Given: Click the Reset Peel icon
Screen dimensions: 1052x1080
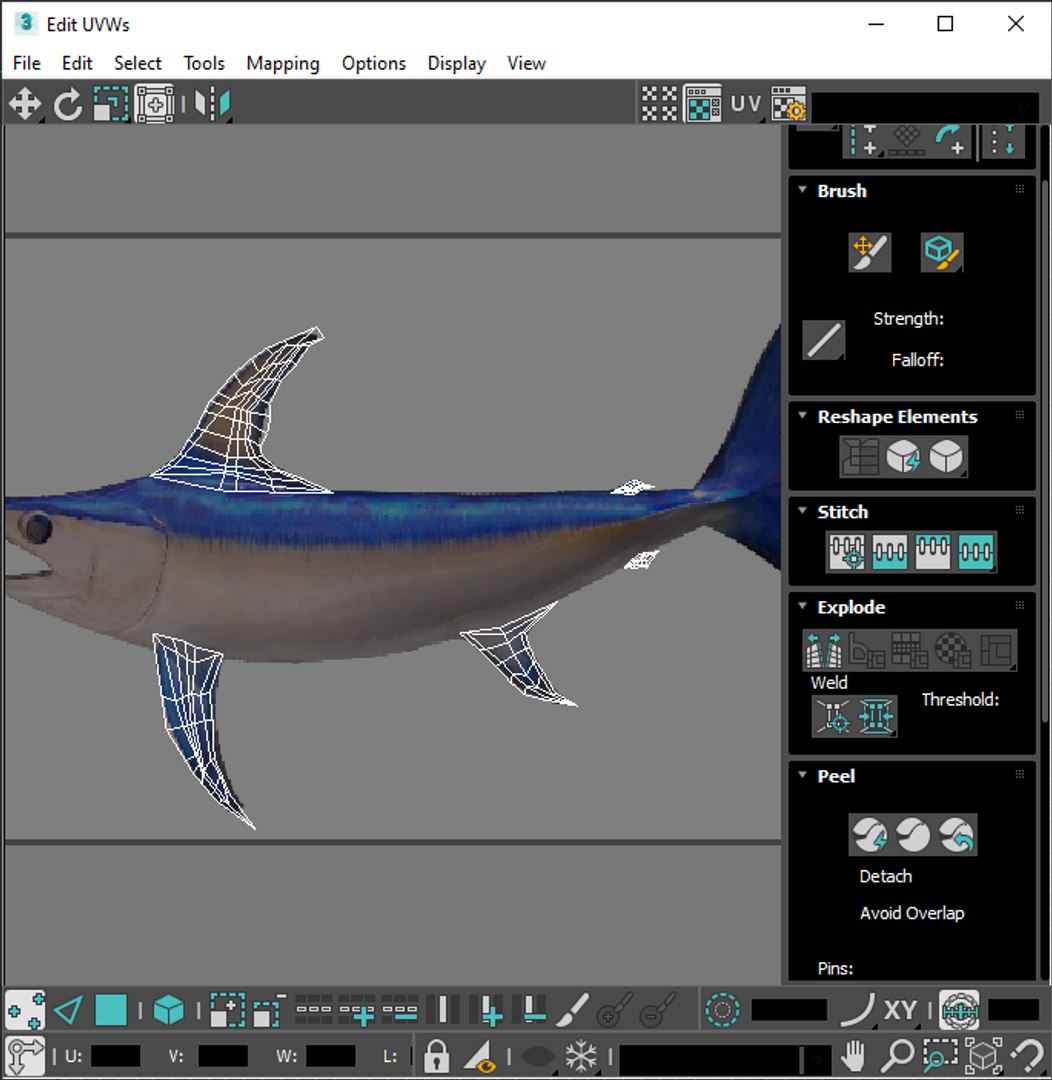Looking at the screenshot, I should pyautogui.click(x=956, y=835).
